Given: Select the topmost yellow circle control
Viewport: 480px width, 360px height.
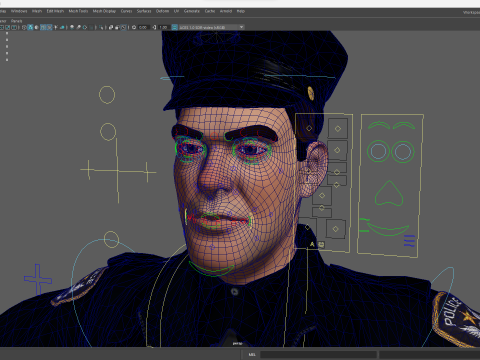Looking at the screenshot, I should pos(107,95).
